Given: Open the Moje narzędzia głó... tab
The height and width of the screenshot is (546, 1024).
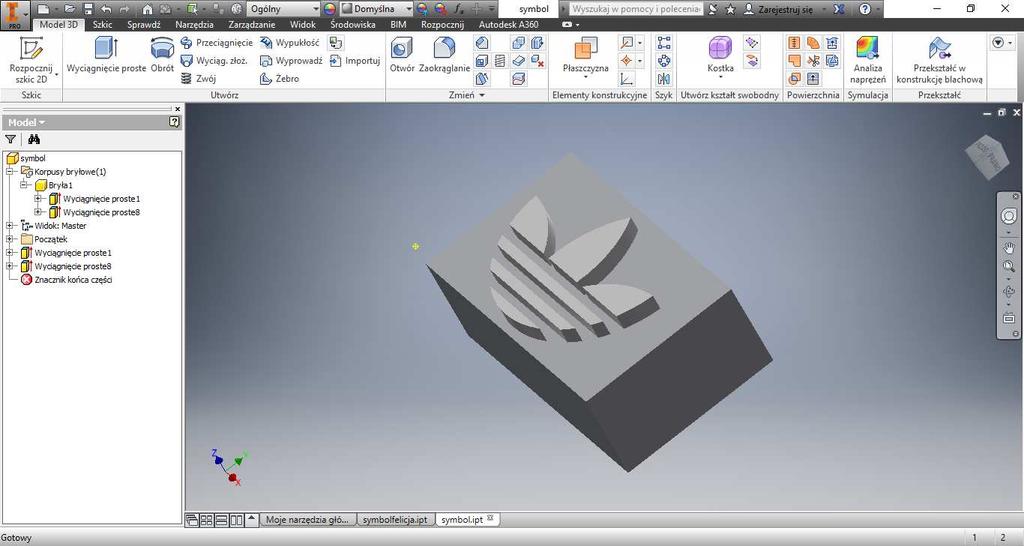Looking at the screenshot, I should (x=308, y=520).
